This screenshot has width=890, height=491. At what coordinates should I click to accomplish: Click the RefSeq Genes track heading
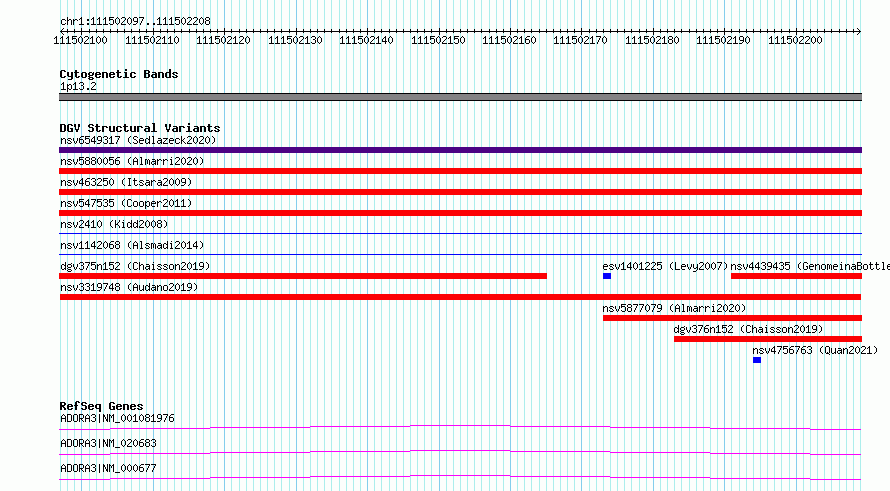pos(101,406)
